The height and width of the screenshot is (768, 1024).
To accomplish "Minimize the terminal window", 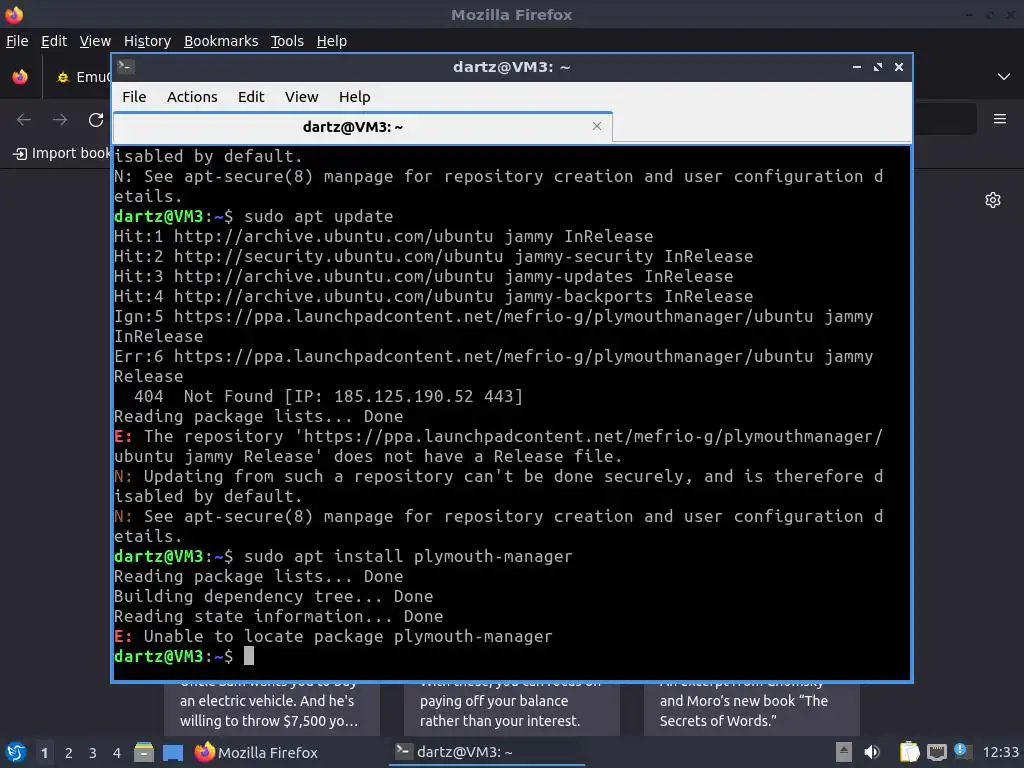I will 857,67.
